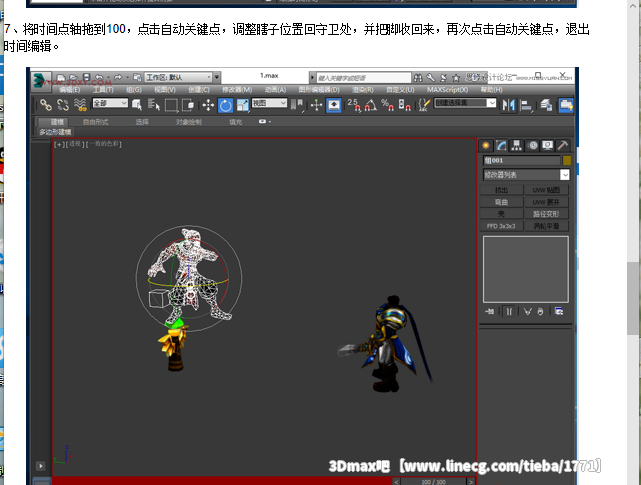Toggle the Spinner Snap magnet
The image size is (641, 485).
pyautogui.click(x=404, y=105)
